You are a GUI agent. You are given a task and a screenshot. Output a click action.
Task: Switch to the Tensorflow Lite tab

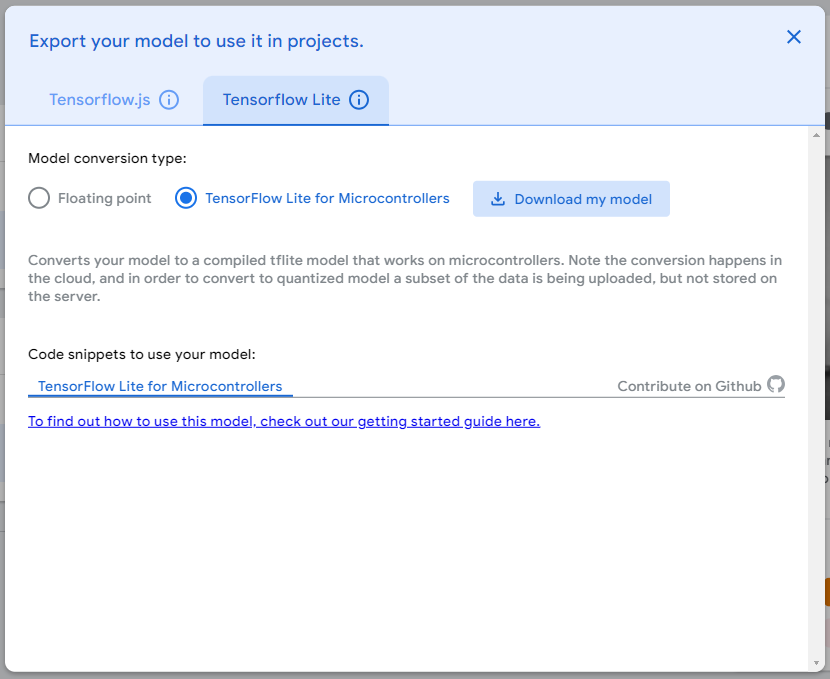296,100
